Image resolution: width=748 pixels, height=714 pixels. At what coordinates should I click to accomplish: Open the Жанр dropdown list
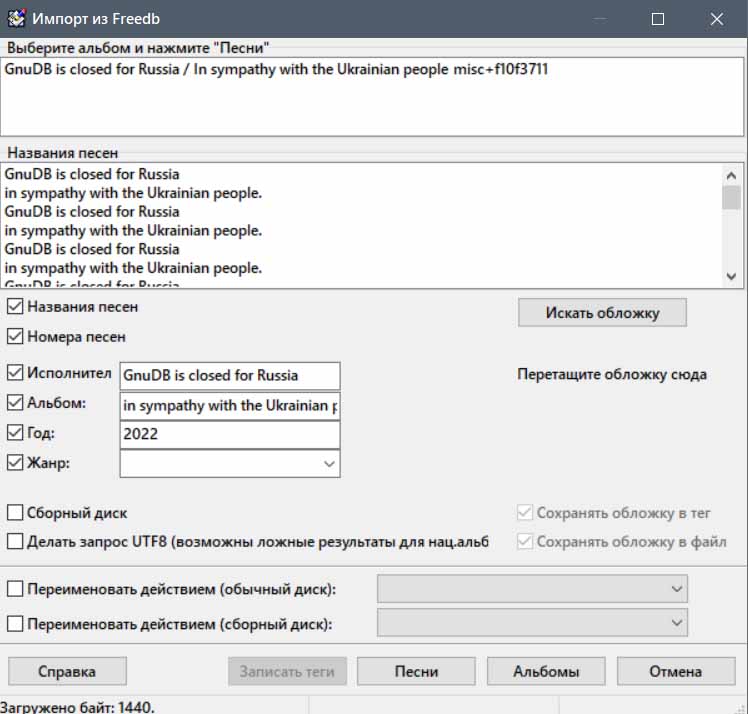[x=329, y=464]
